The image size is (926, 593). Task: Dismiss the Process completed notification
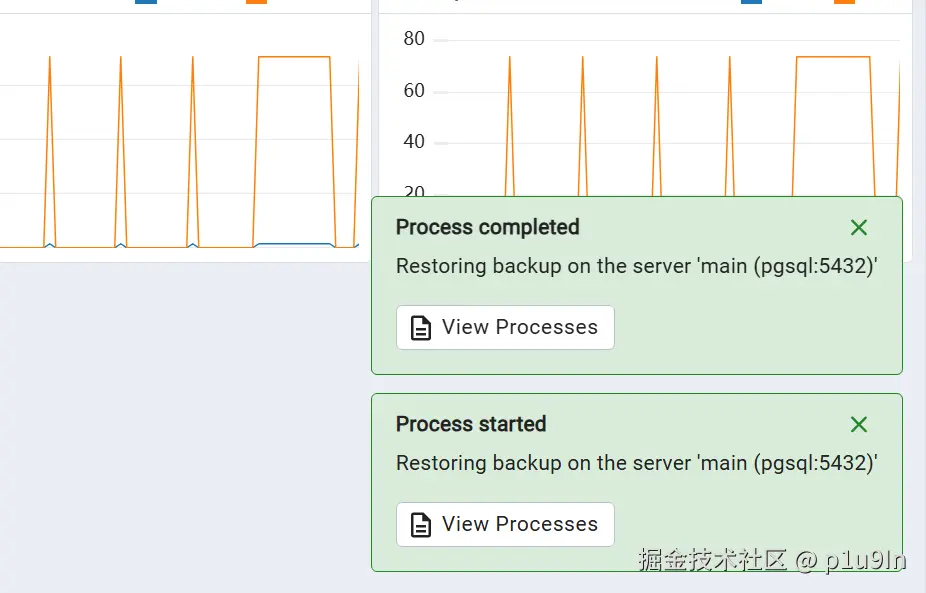(x=859, y=227)
